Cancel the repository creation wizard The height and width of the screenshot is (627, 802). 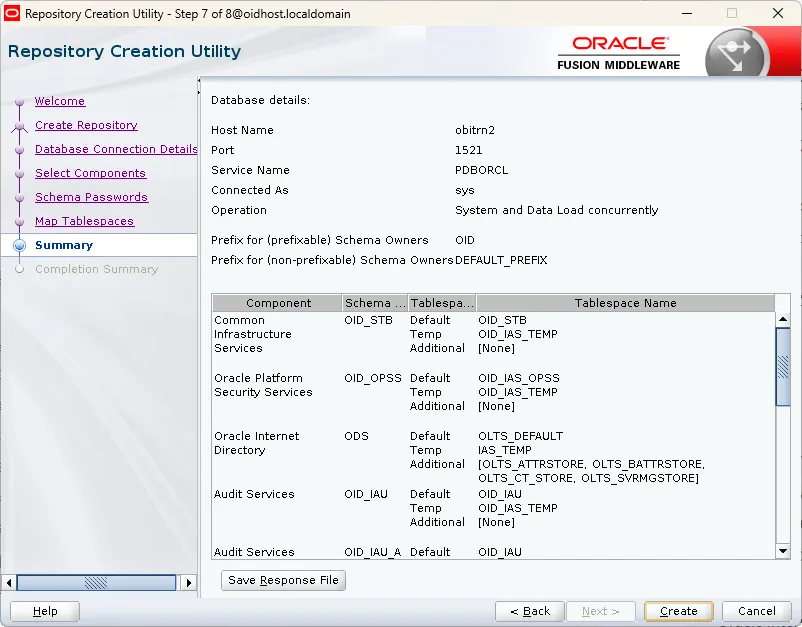(x=756, y=611)
